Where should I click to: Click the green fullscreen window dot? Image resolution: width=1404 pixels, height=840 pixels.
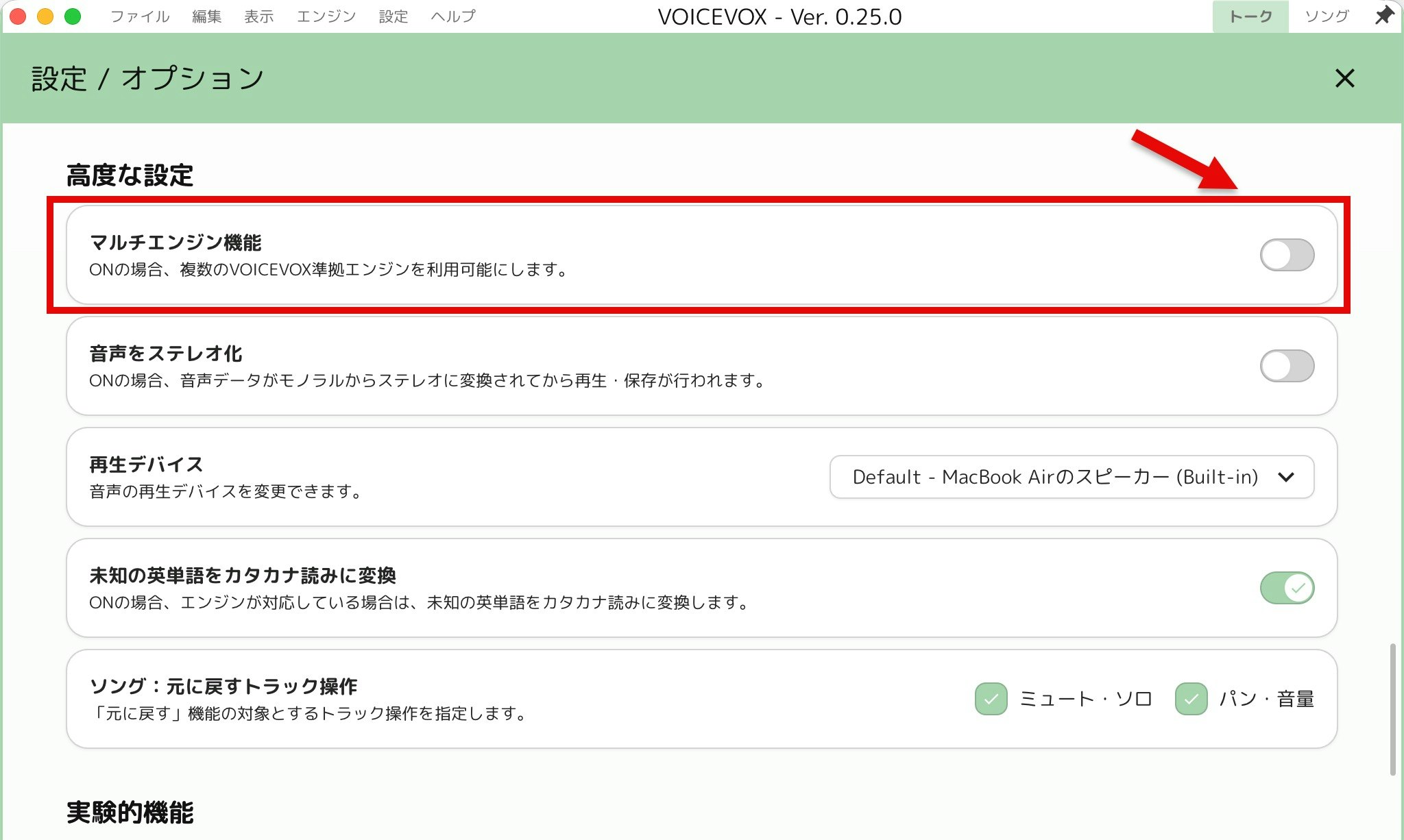tap(73, 16)
